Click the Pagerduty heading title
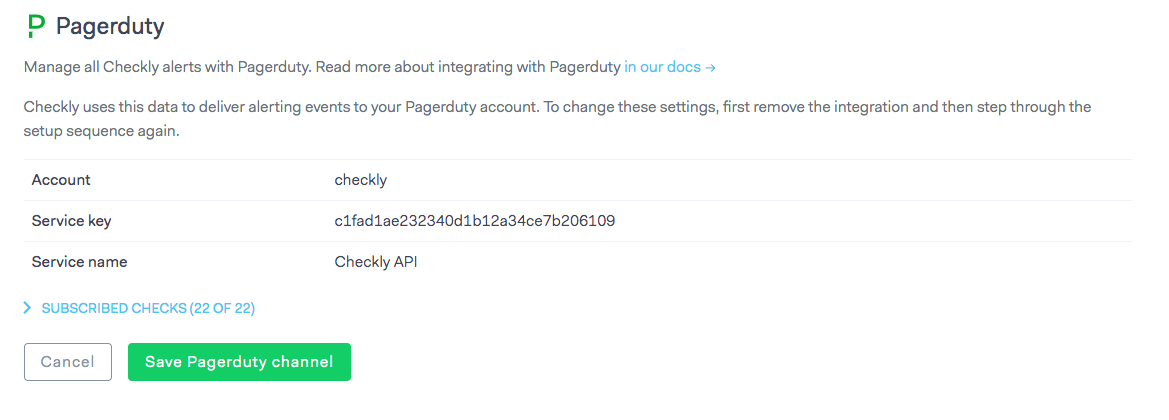1169x420 pixels. [x=110, y=26]
